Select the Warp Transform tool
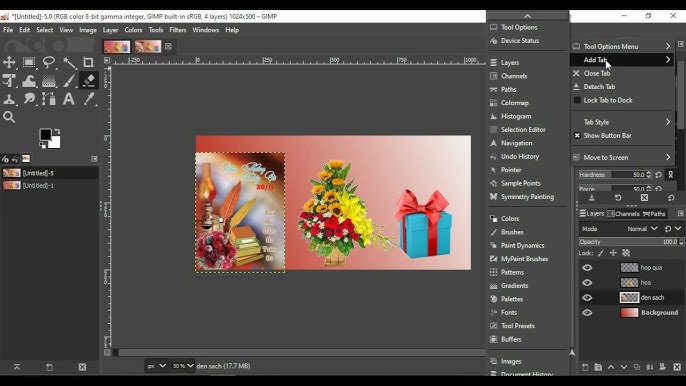686x386 pixels. pos(29,81)
